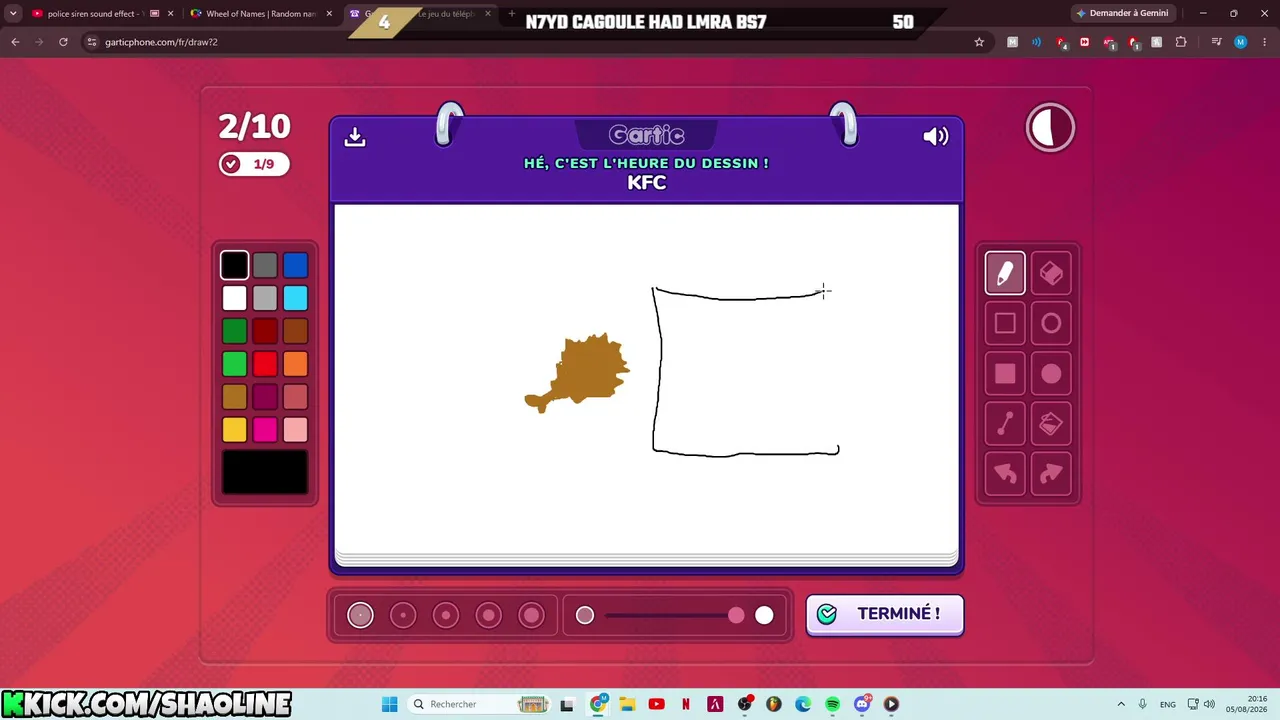Select the largest brush size

point(532,616)
